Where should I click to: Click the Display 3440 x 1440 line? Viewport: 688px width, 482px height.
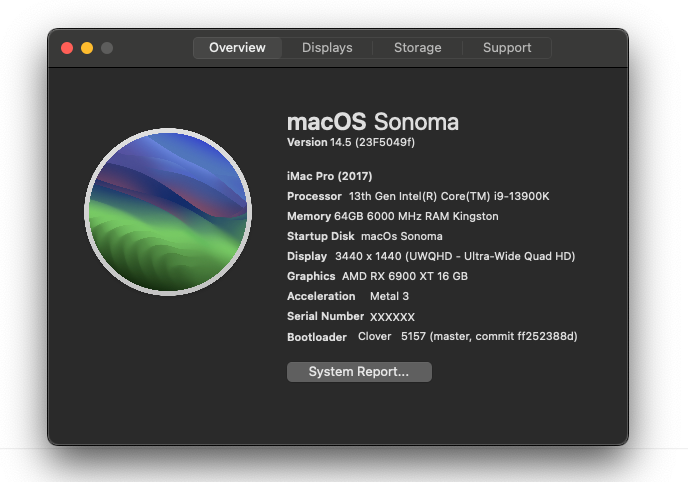pyautogui.click(x=431, y=256)
